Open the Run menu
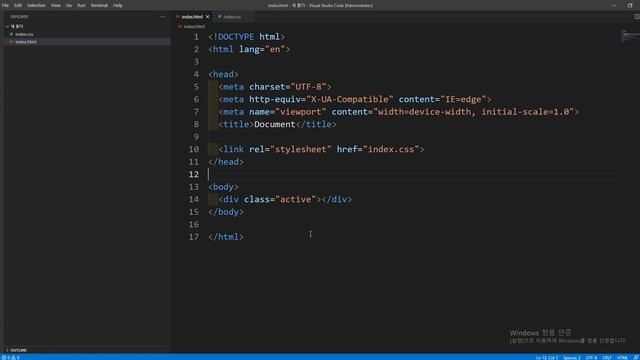 coord(81,5)
